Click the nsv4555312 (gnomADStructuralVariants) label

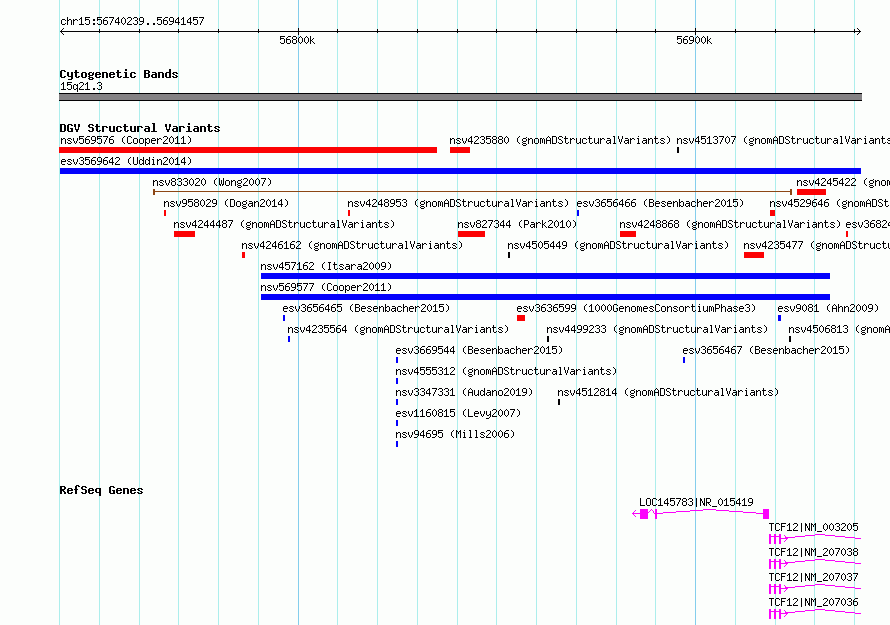coord(506,371)
